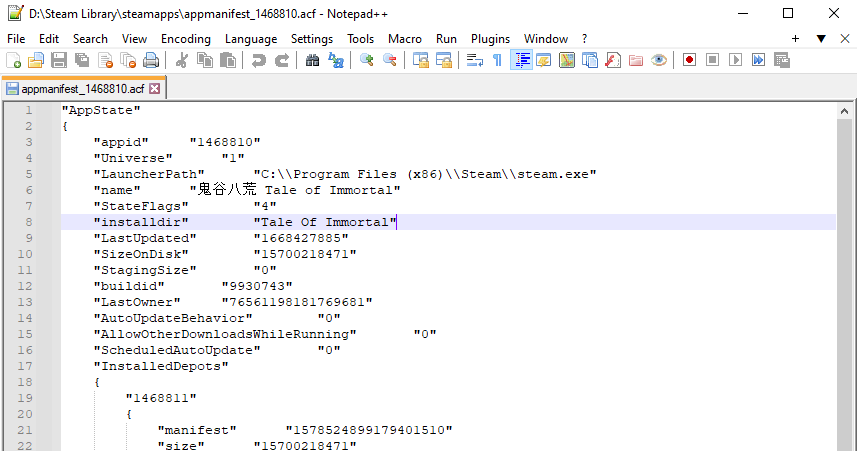
Task: Open the Language menu
Action: pyautogui.click(x=251, y=39)
